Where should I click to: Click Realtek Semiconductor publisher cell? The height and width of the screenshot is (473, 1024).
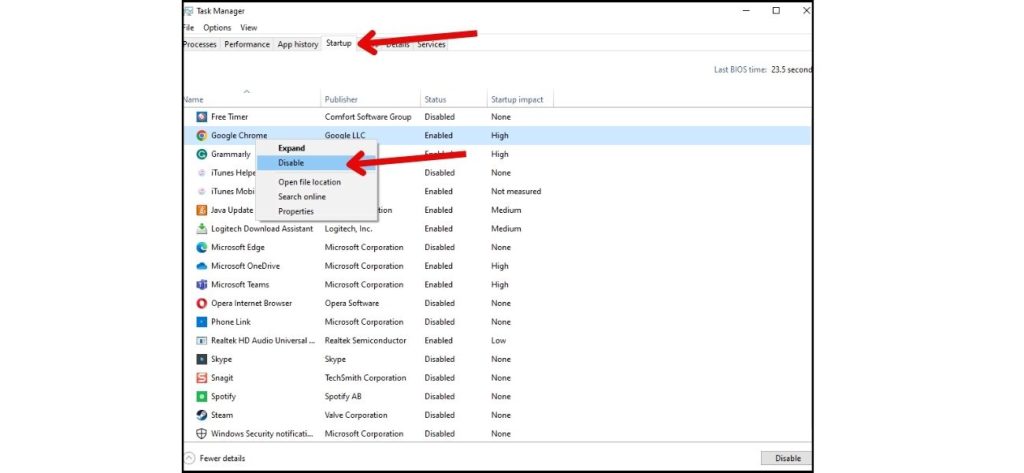point(365,340)
